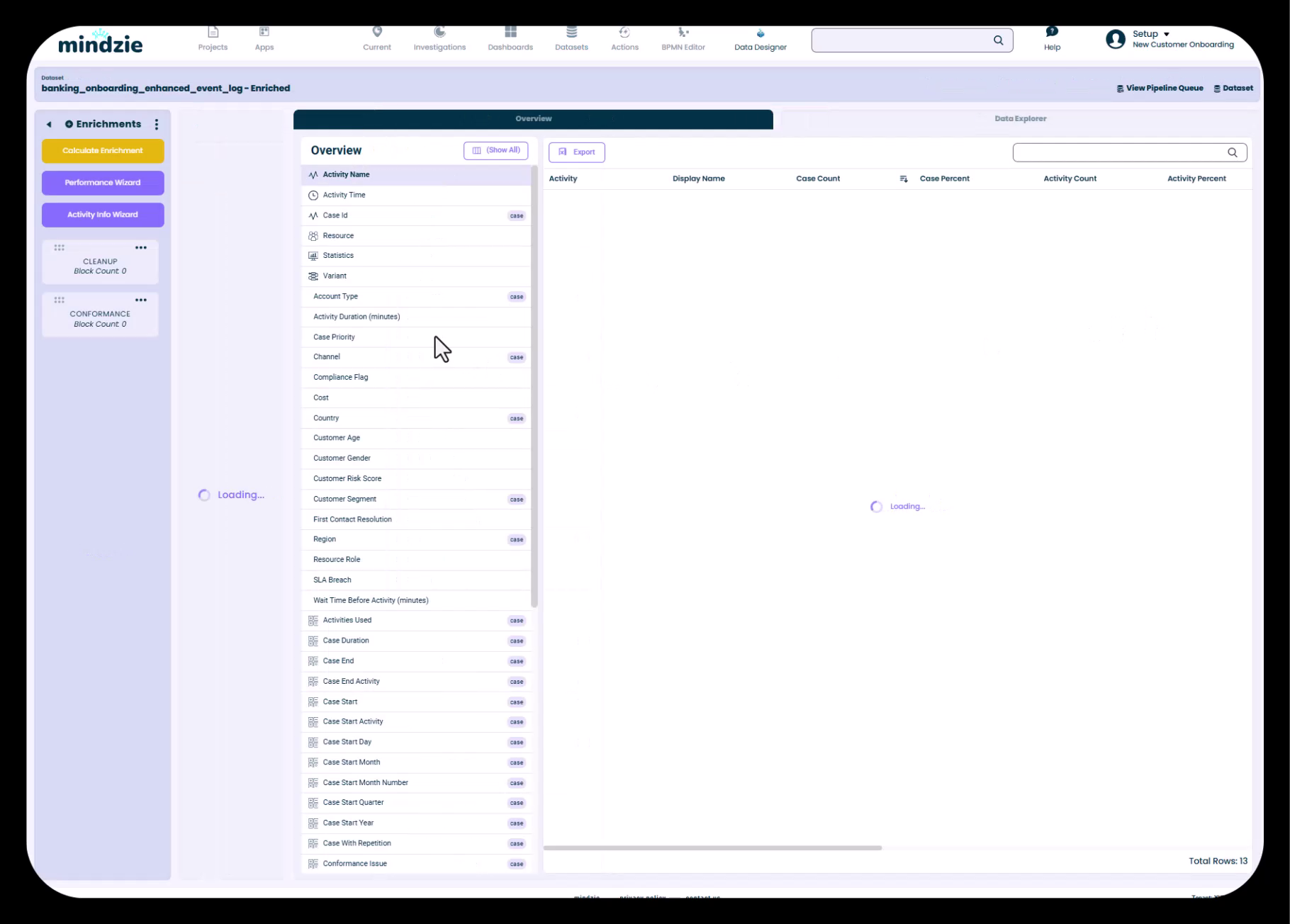Open the Datasets stack icon
1290x924 pixels.
(571, 33)
